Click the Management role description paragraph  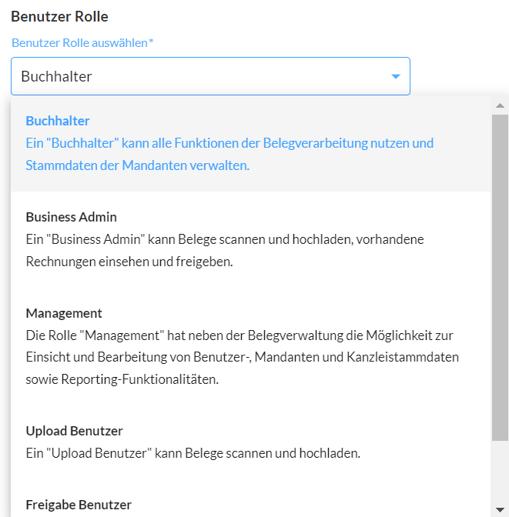[242, 357]
